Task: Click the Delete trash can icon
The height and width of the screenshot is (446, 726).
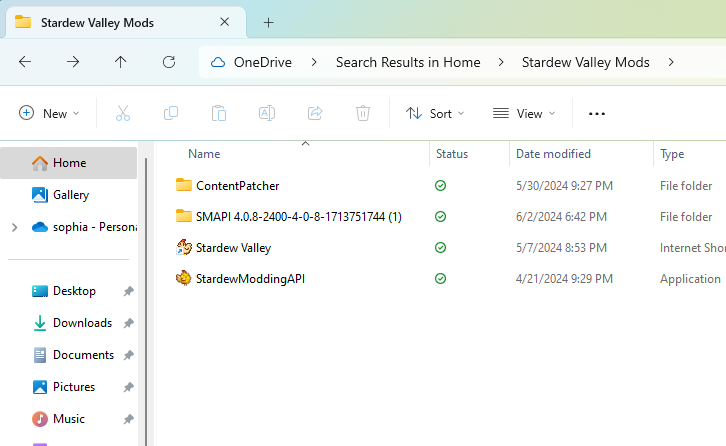Action: coord(363,114)
